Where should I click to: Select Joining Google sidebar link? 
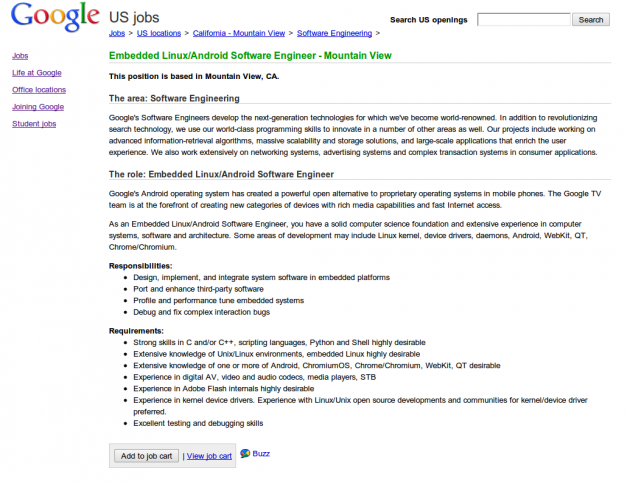[x=38, y=107]
